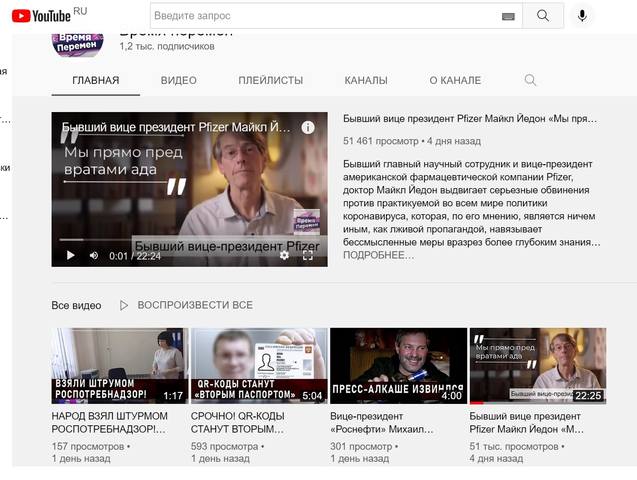Viewport: 637px width, 480px height.
Task: Open the featured video title link beside the player
Action: point(470,119)
